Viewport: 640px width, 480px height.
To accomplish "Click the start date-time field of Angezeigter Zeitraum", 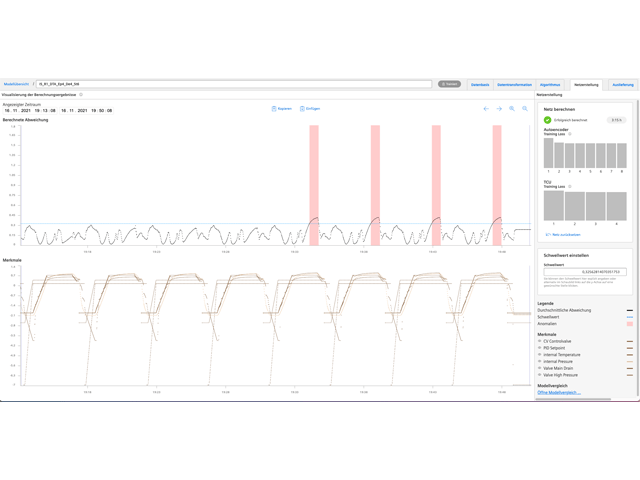I will 30,111.
